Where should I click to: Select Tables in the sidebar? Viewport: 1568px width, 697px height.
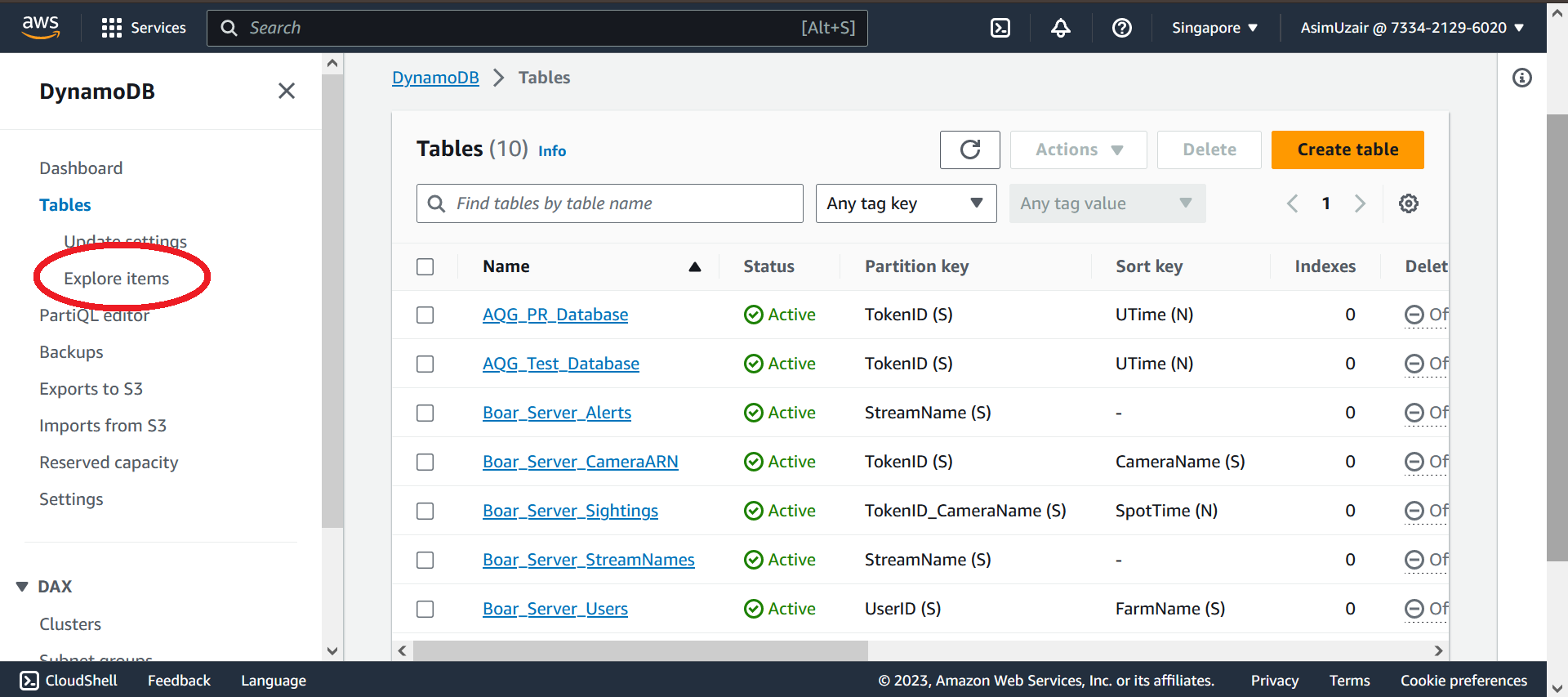click(x=65, y=205)
